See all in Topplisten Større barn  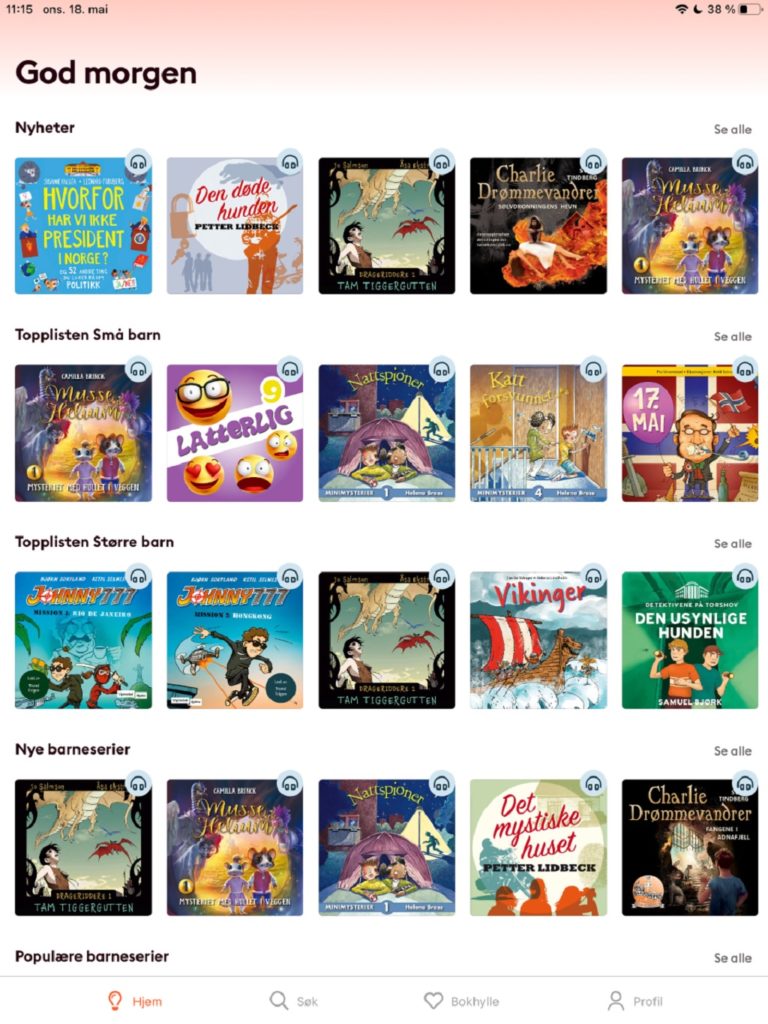732,543
